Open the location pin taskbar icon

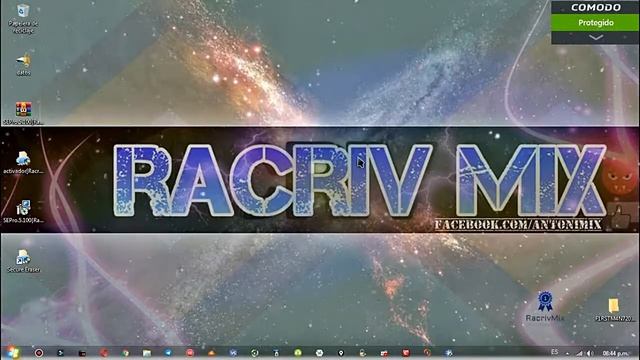[x=341, y=353]
